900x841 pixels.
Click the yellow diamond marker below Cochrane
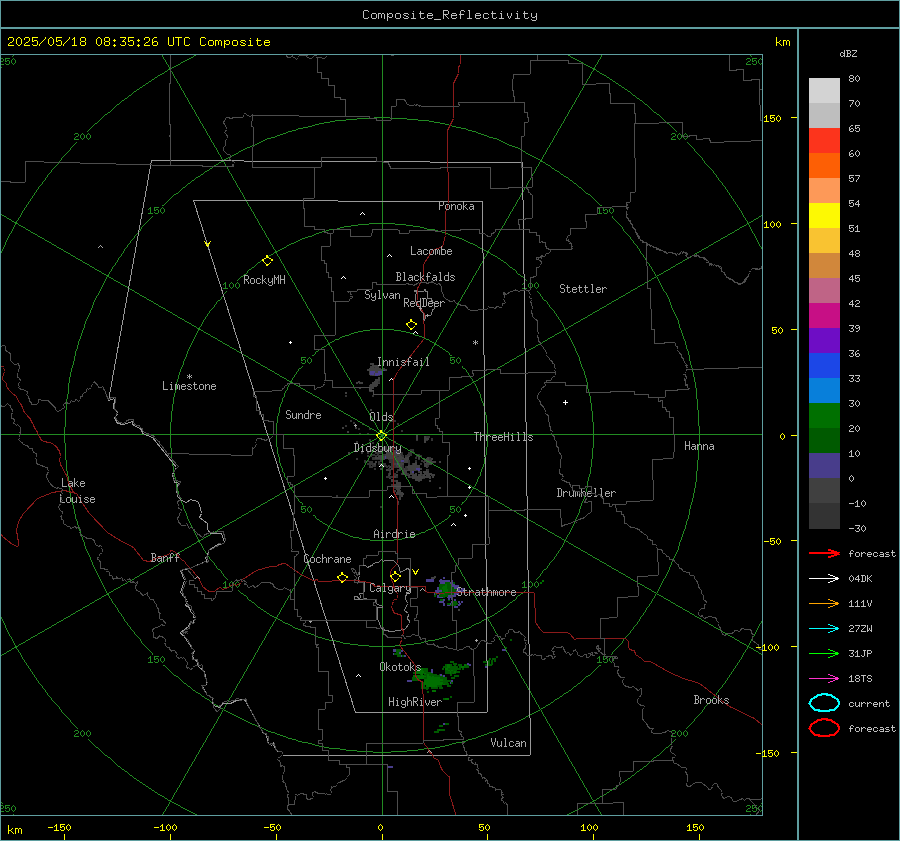[343, 577]
